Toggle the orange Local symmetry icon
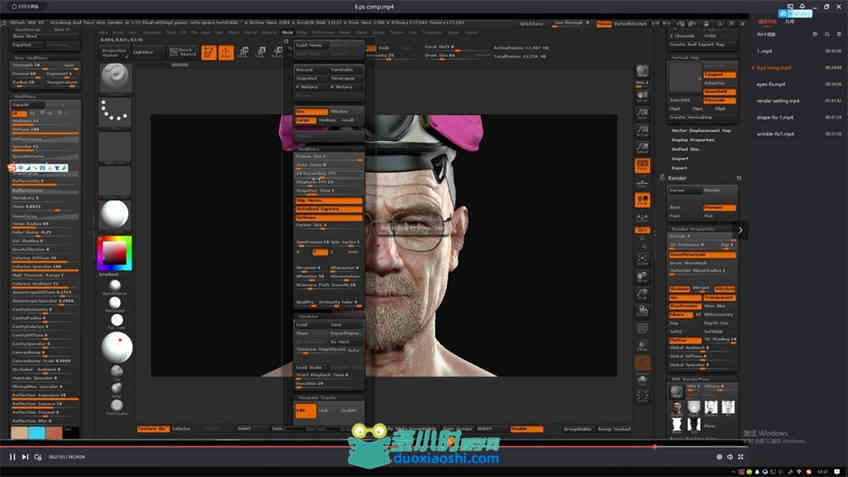 [x=642, y=200]
